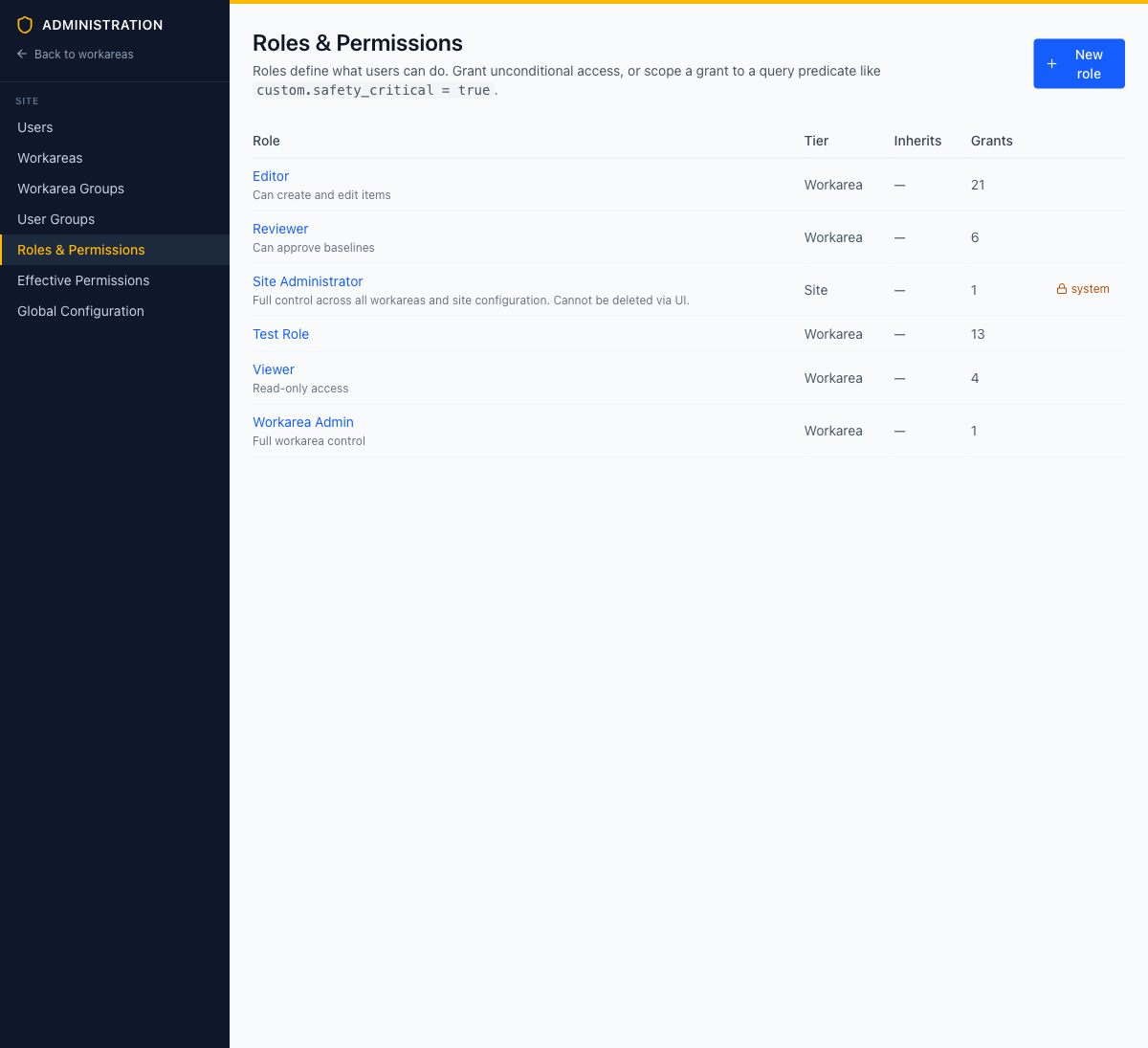Click 'Can create and edit items' description
The height and width of the screenshot is (1048, 1148).
coord(321,195)
